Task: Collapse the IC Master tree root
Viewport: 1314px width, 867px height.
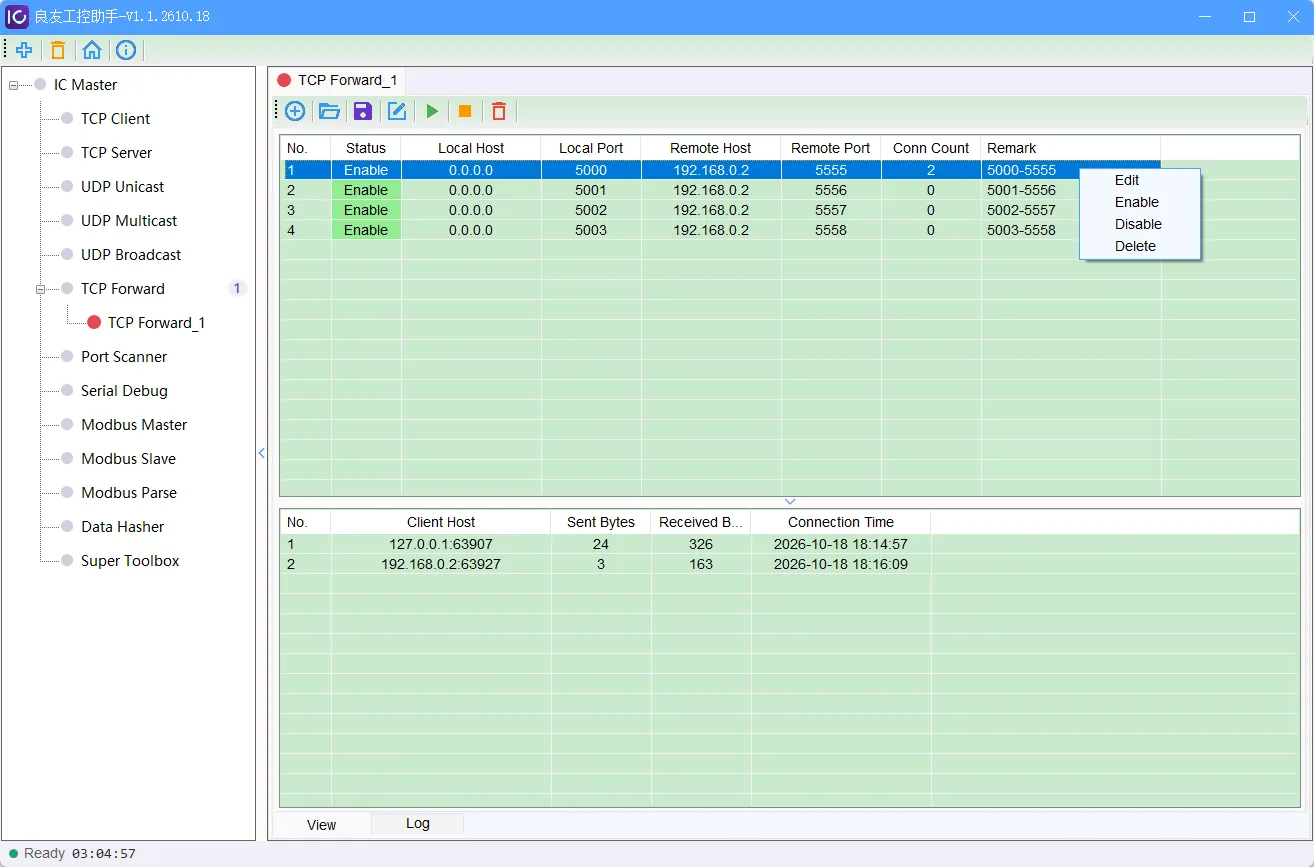Action: pos(14,85)
